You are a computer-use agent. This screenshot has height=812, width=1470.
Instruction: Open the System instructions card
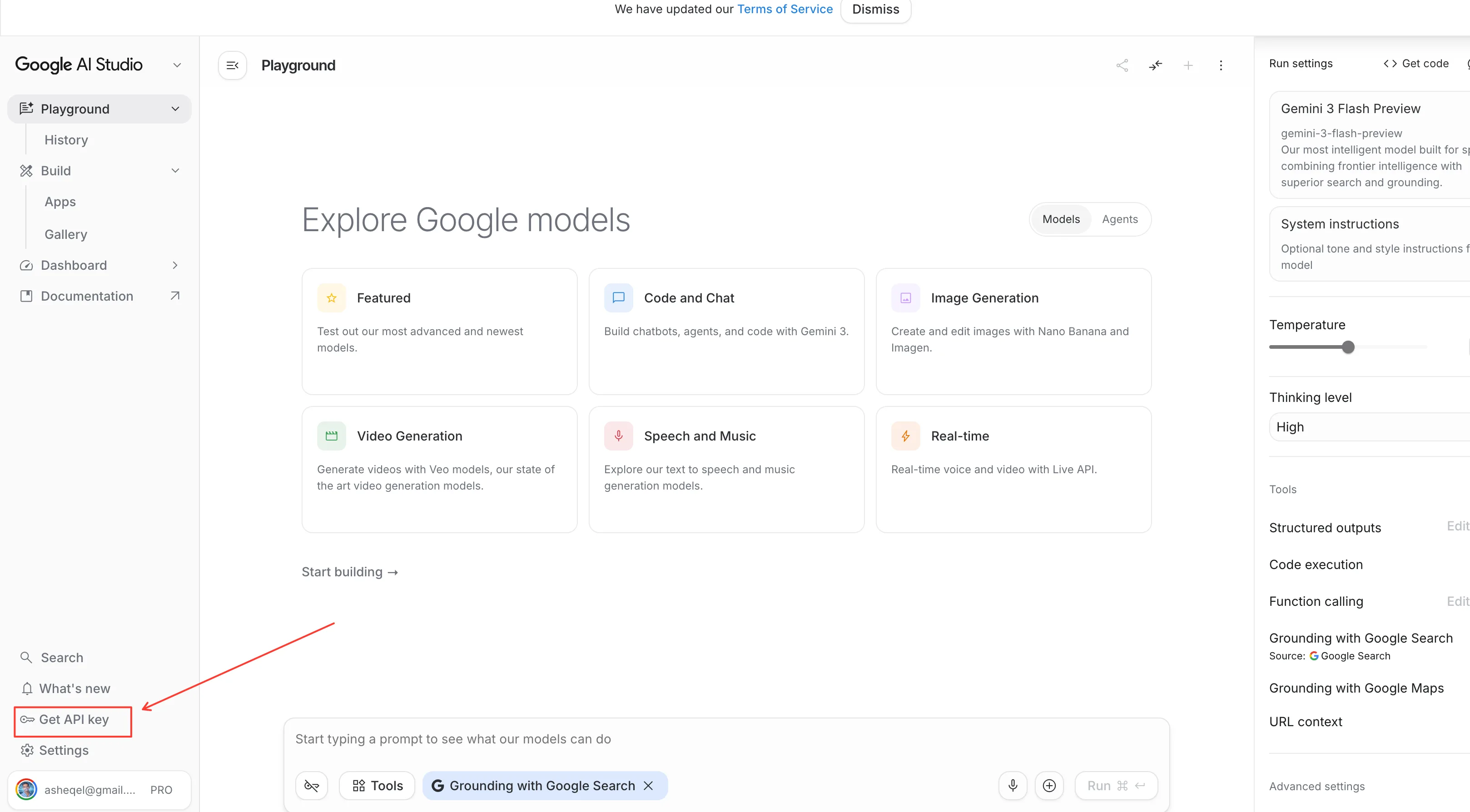(x=1370, y=244)
